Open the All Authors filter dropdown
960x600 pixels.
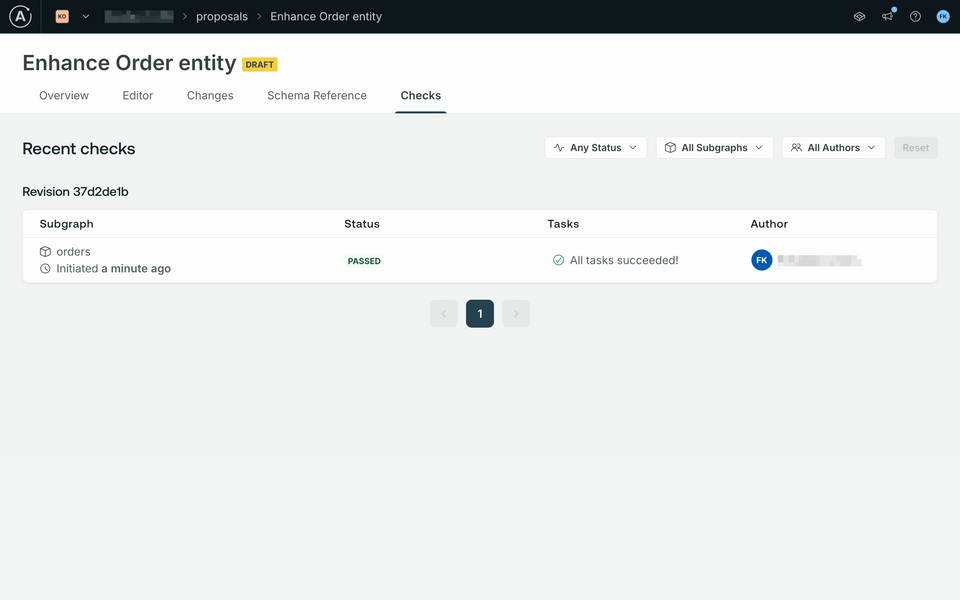pos(834,148)
